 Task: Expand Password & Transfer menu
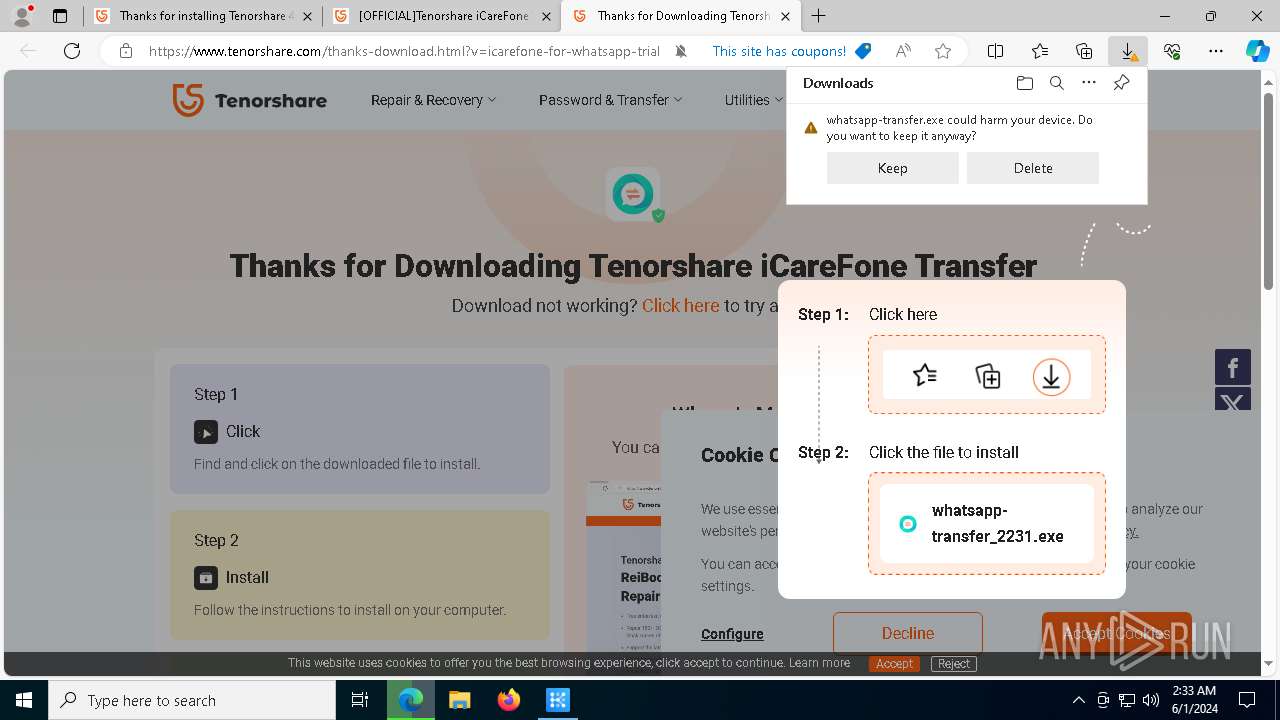610,100
